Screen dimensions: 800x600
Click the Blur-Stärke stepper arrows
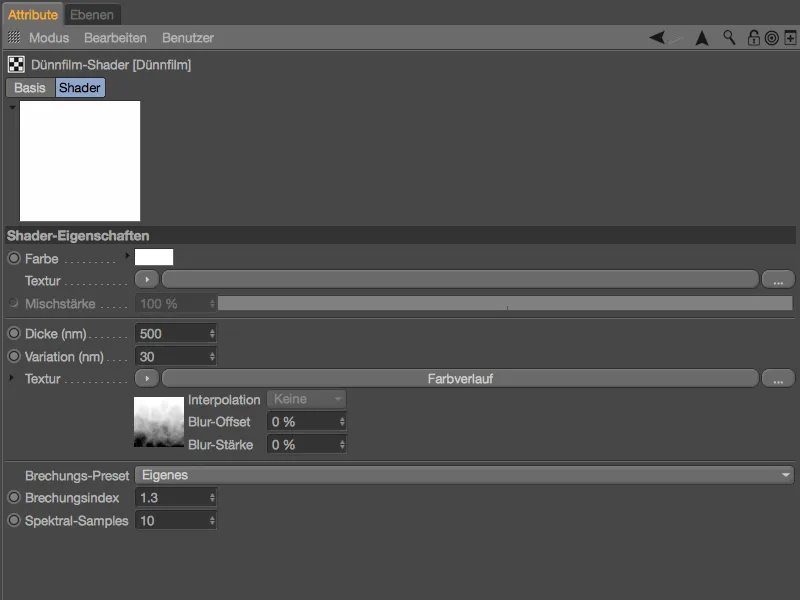342,445
